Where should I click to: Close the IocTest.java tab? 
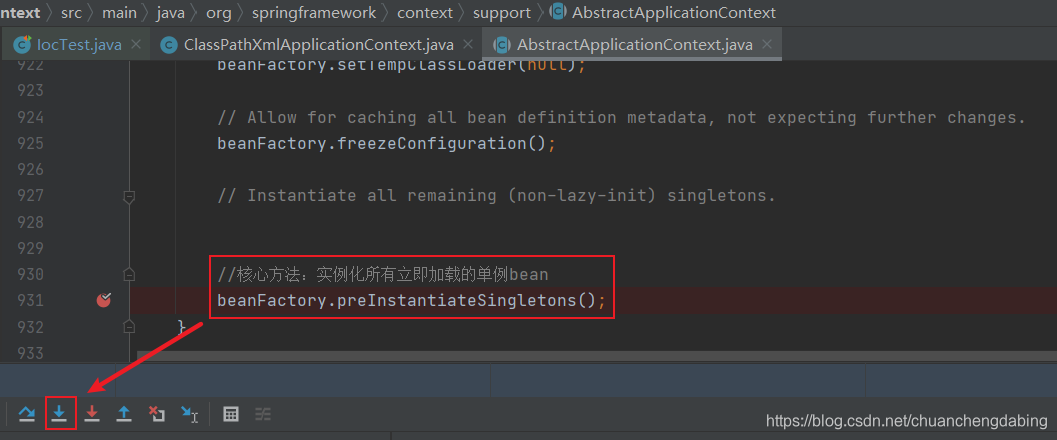pos(135,45)
